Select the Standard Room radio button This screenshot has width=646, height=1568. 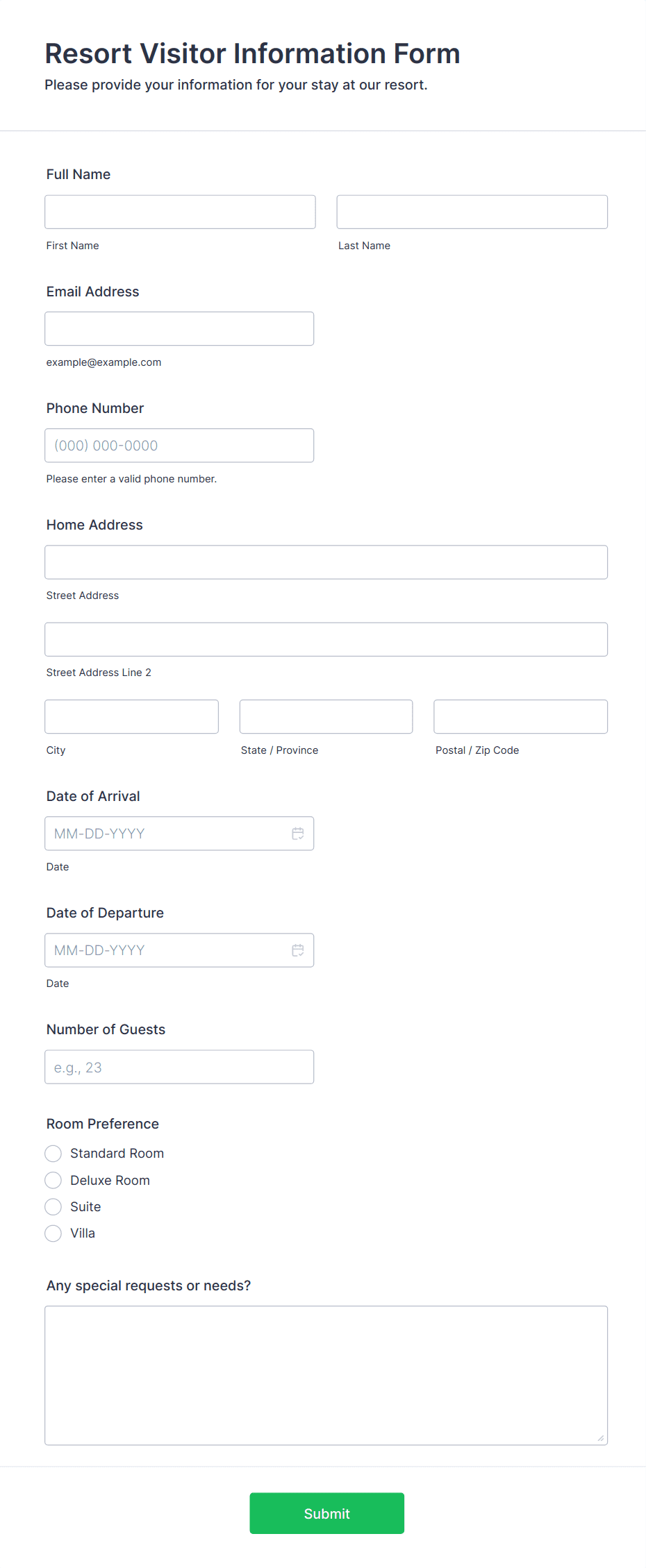(x=53, y=1153)
